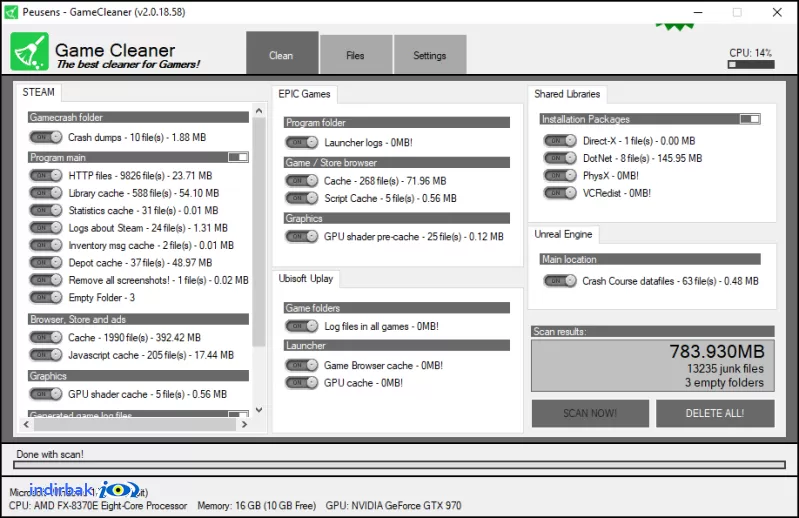Select the Ubisoft Uplay panel tab
This screenshot has width=799, height=518.
pos(306,279)
